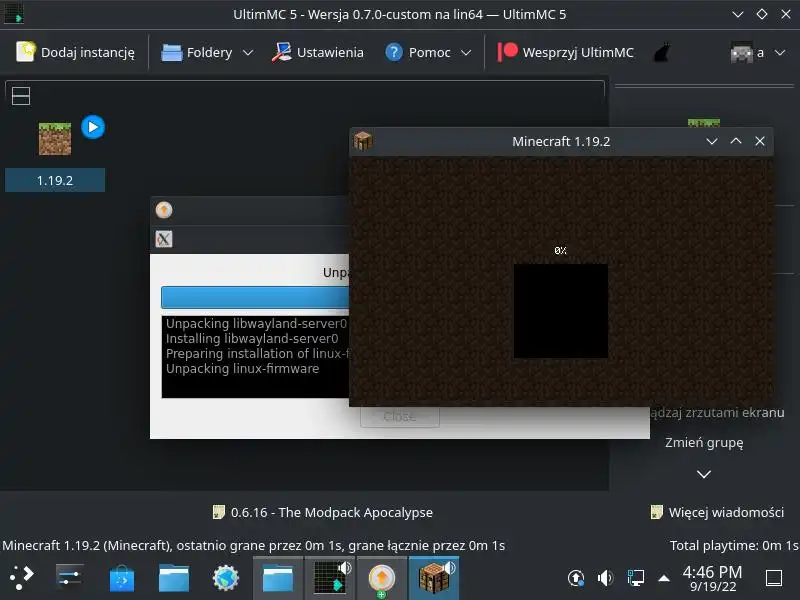Open the Pomoc help menu
The width and height of the screenshot is (800, 600).
(428, 52)
